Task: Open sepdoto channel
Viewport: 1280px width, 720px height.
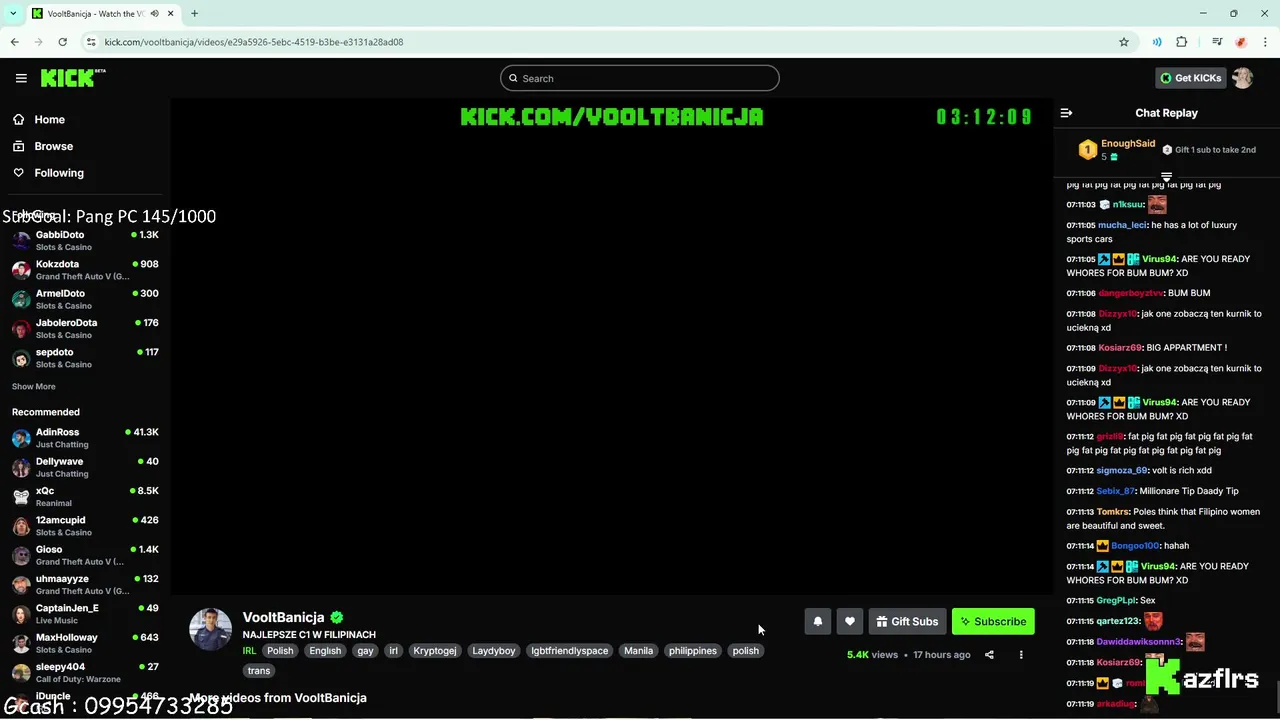Action: [85, 358]
